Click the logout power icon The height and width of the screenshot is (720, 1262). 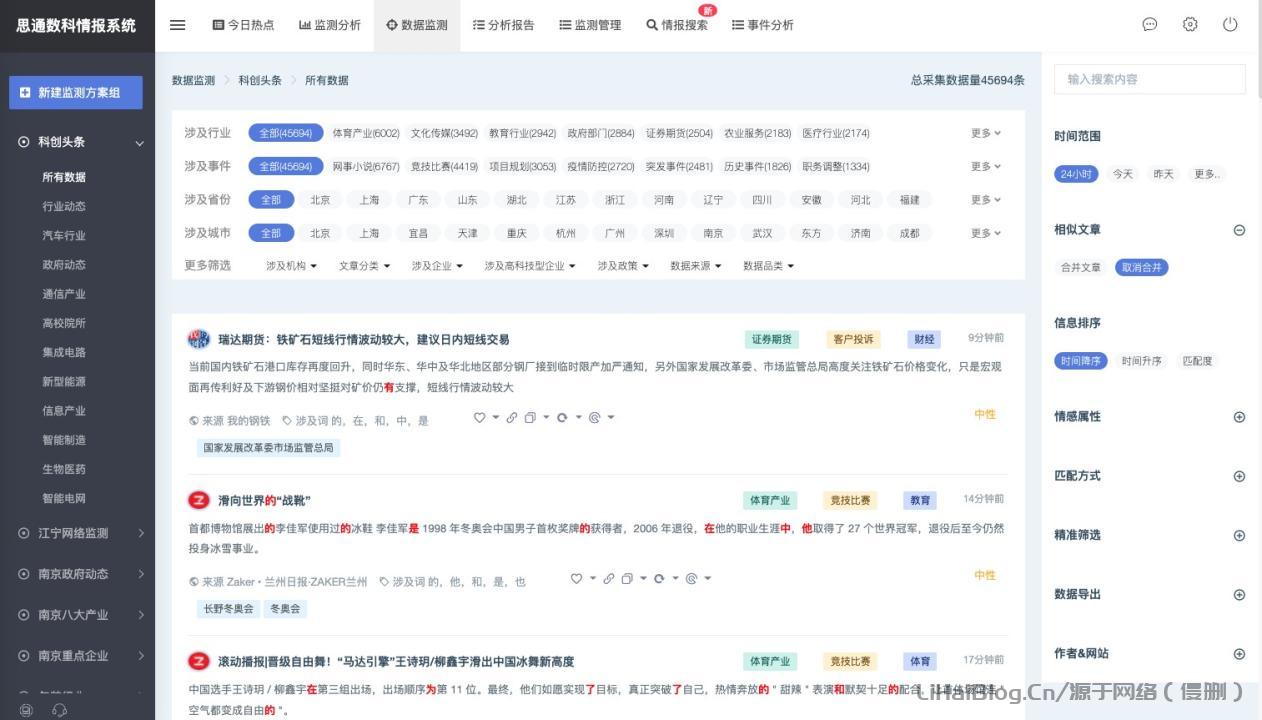(1229, 25)
